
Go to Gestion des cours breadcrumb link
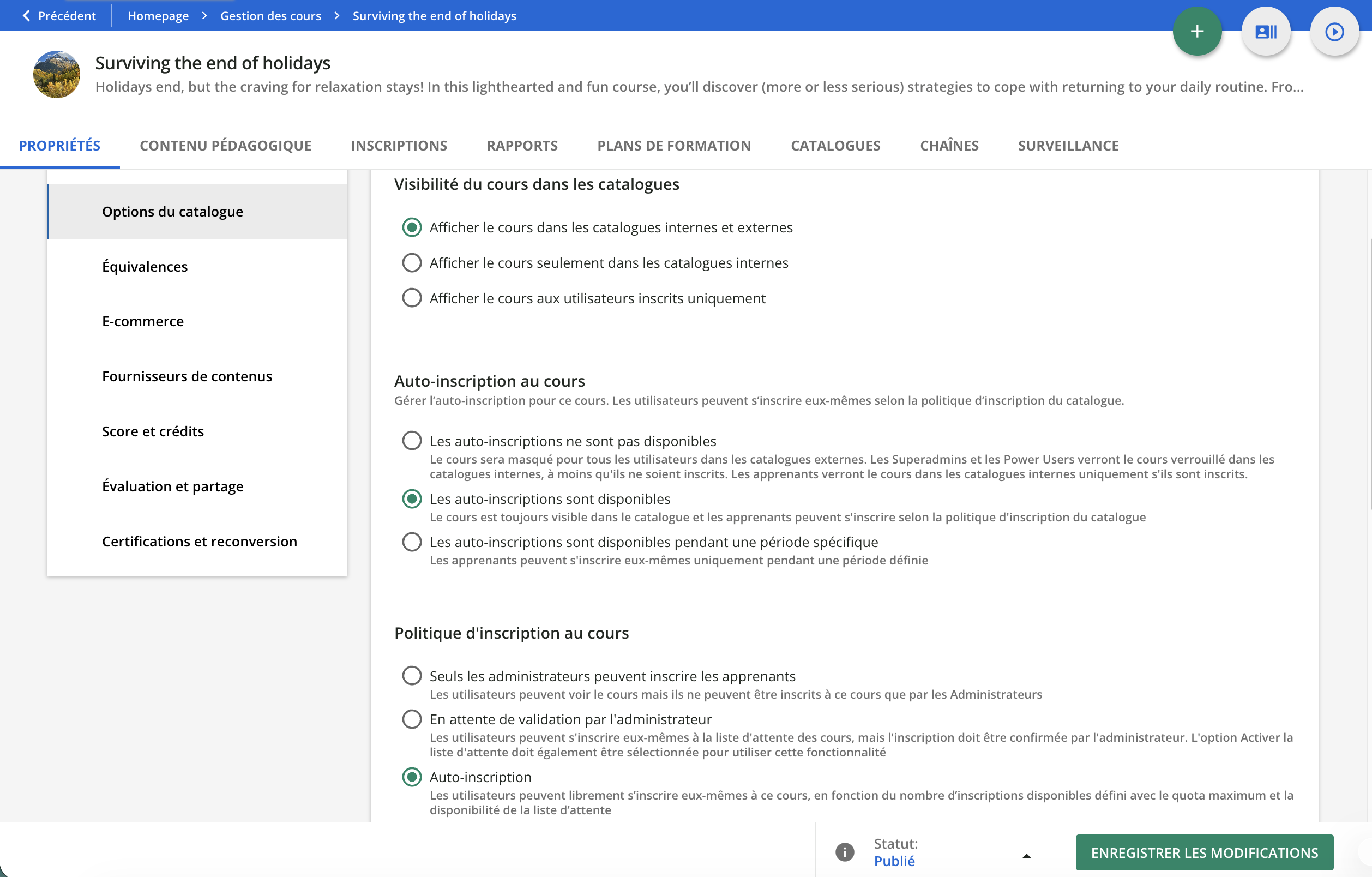point(270,16)
